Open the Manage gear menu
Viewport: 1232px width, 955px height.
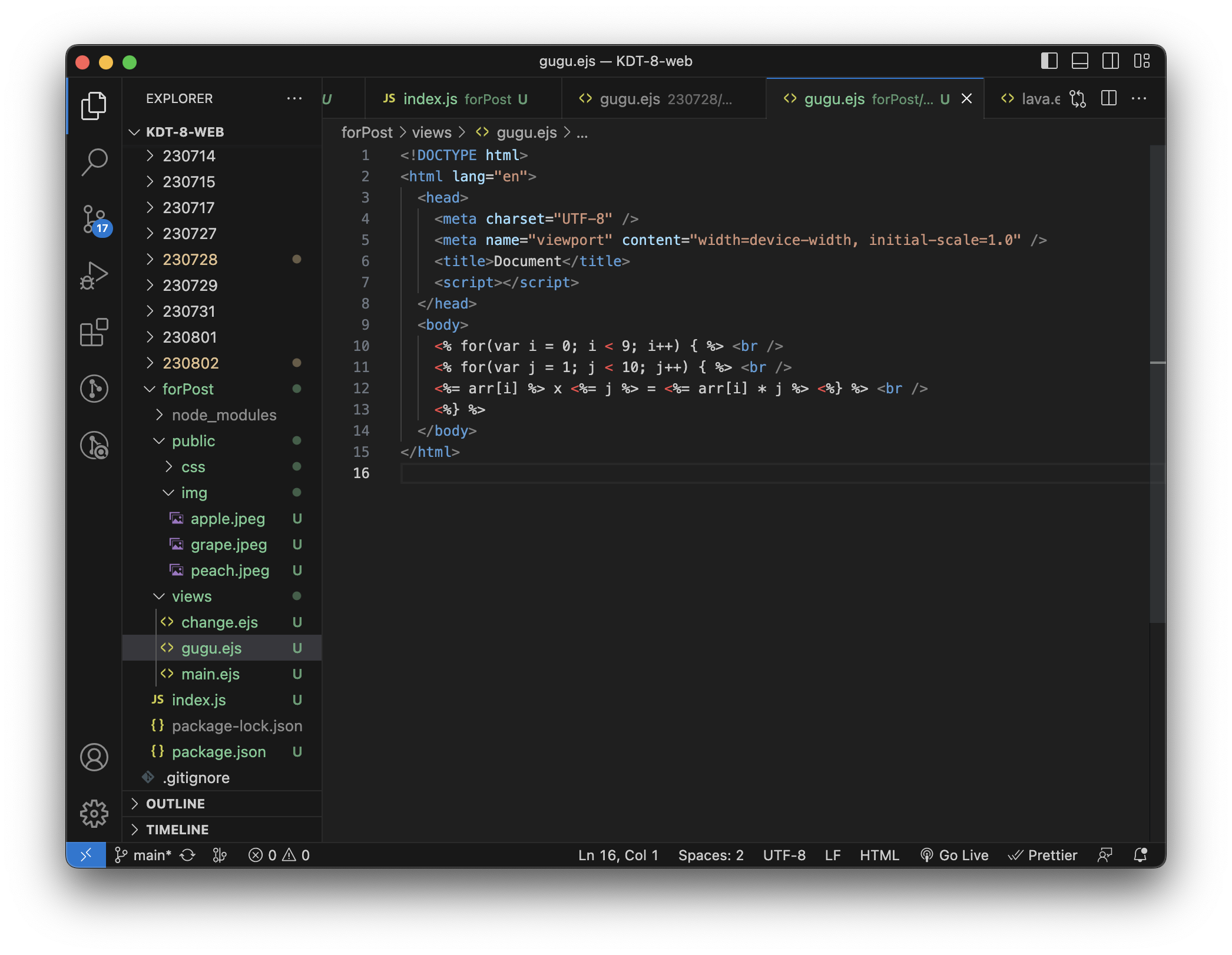point(94,814)
